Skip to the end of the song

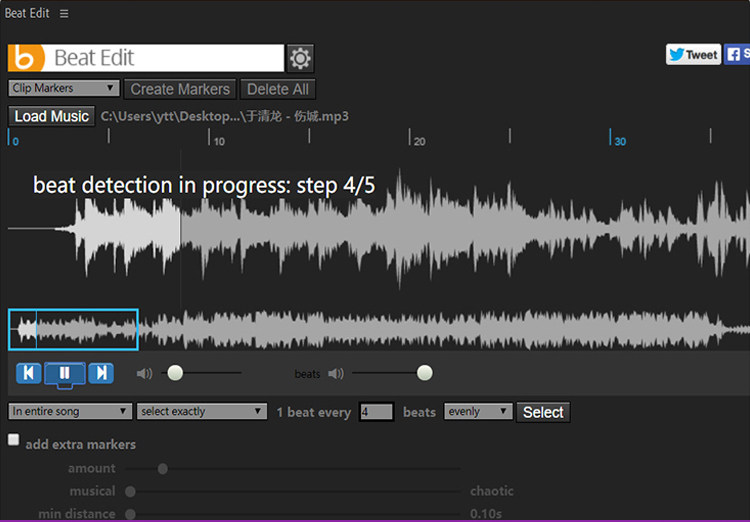click(101, 373)
